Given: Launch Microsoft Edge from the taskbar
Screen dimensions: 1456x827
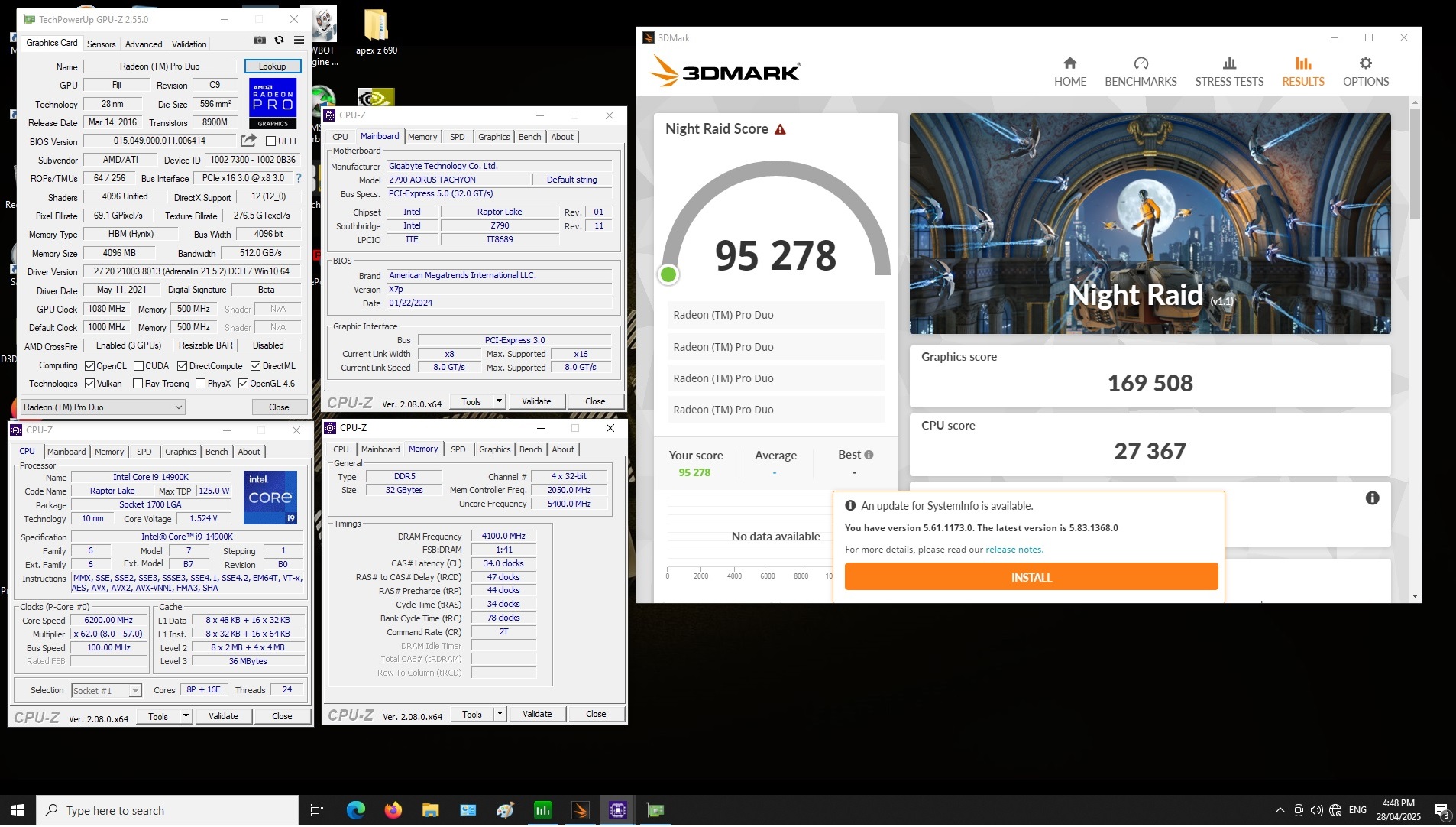Looking at the screenshot, I should coord(356,811).
